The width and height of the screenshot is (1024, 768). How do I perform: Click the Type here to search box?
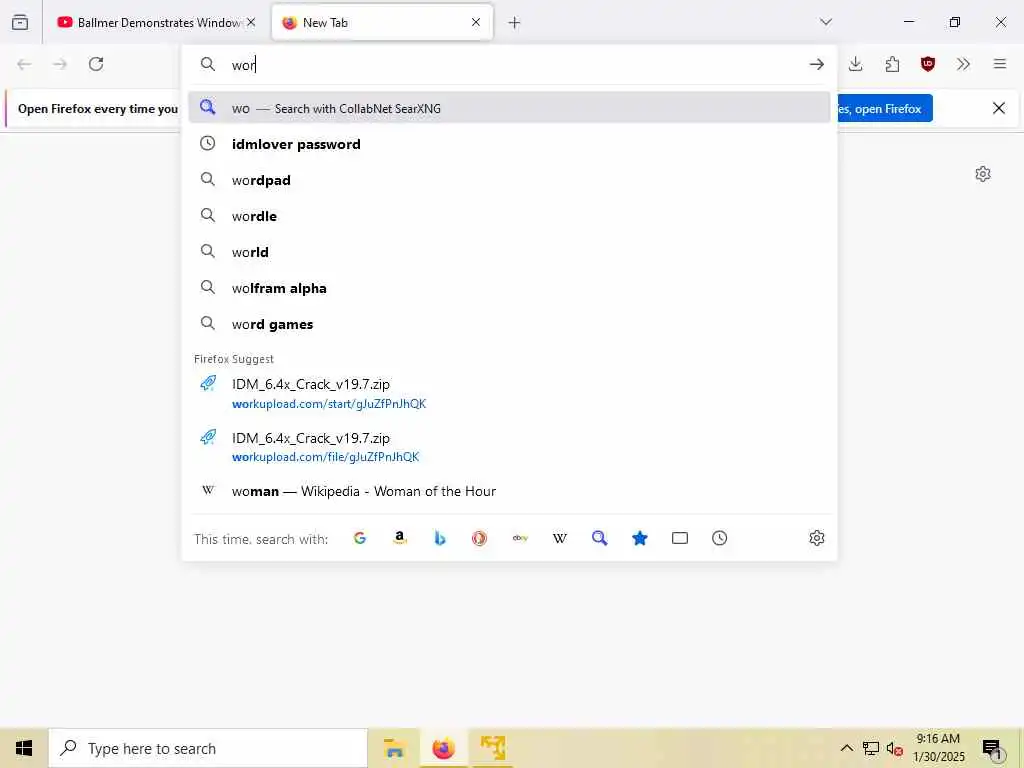[208, 748]
